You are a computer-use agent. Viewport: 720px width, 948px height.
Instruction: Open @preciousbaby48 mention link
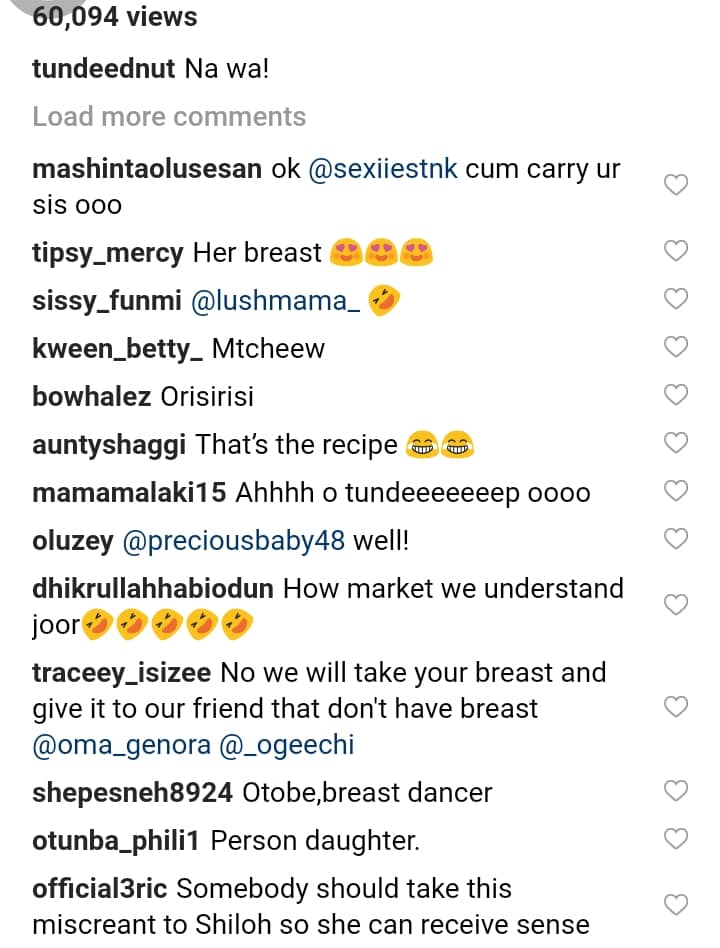point(233,541)
